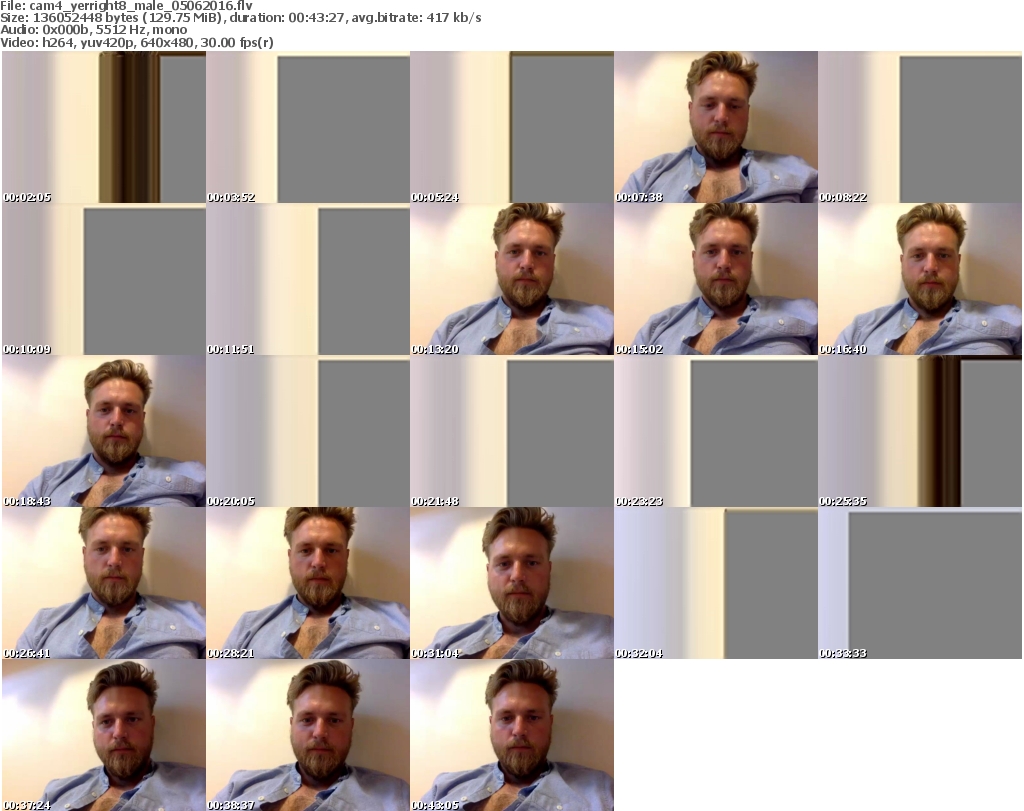1024x811 pixels.
Task: Click the file name line starting 'File: cam4_'
Action: click(127, 6)
